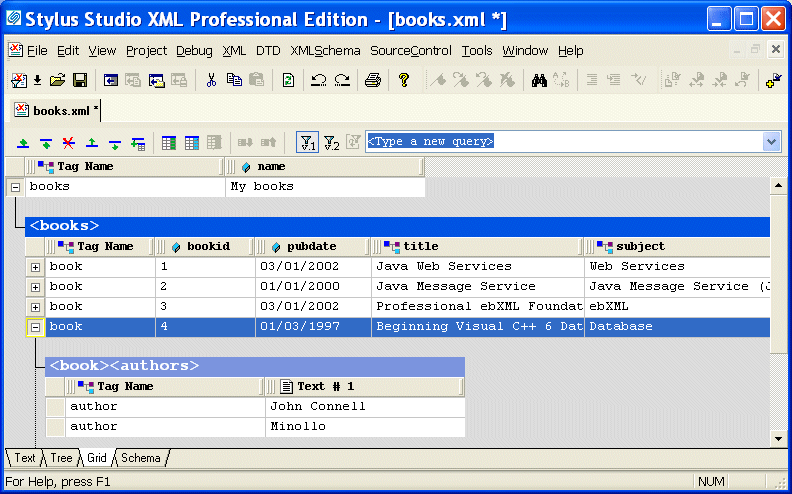Screen dimensions: 792x494
Task: Click the Save file toolbar icon
Action: (x=79, y=81)
